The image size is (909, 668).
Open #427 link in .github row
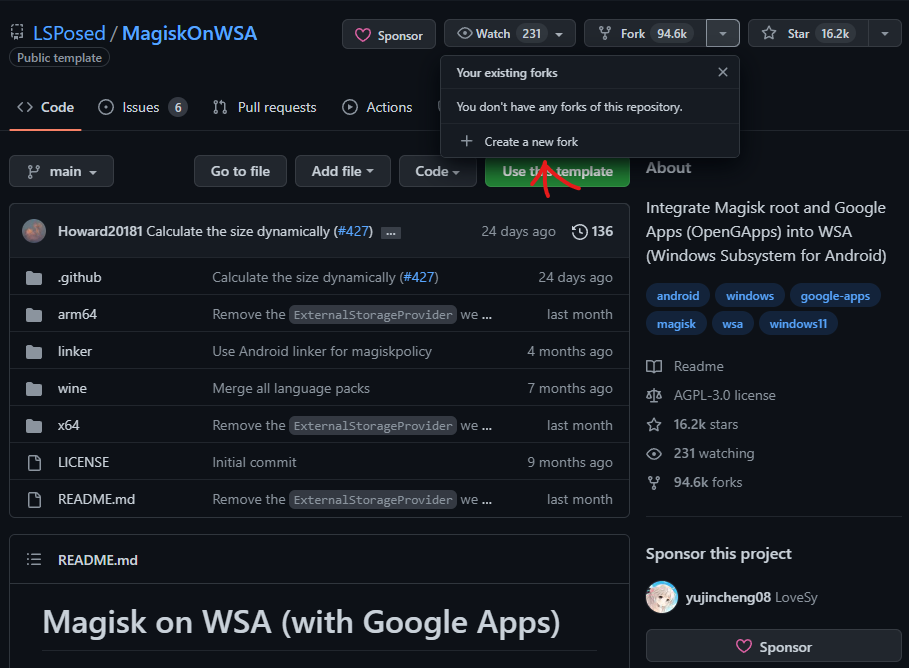[419, 277]
